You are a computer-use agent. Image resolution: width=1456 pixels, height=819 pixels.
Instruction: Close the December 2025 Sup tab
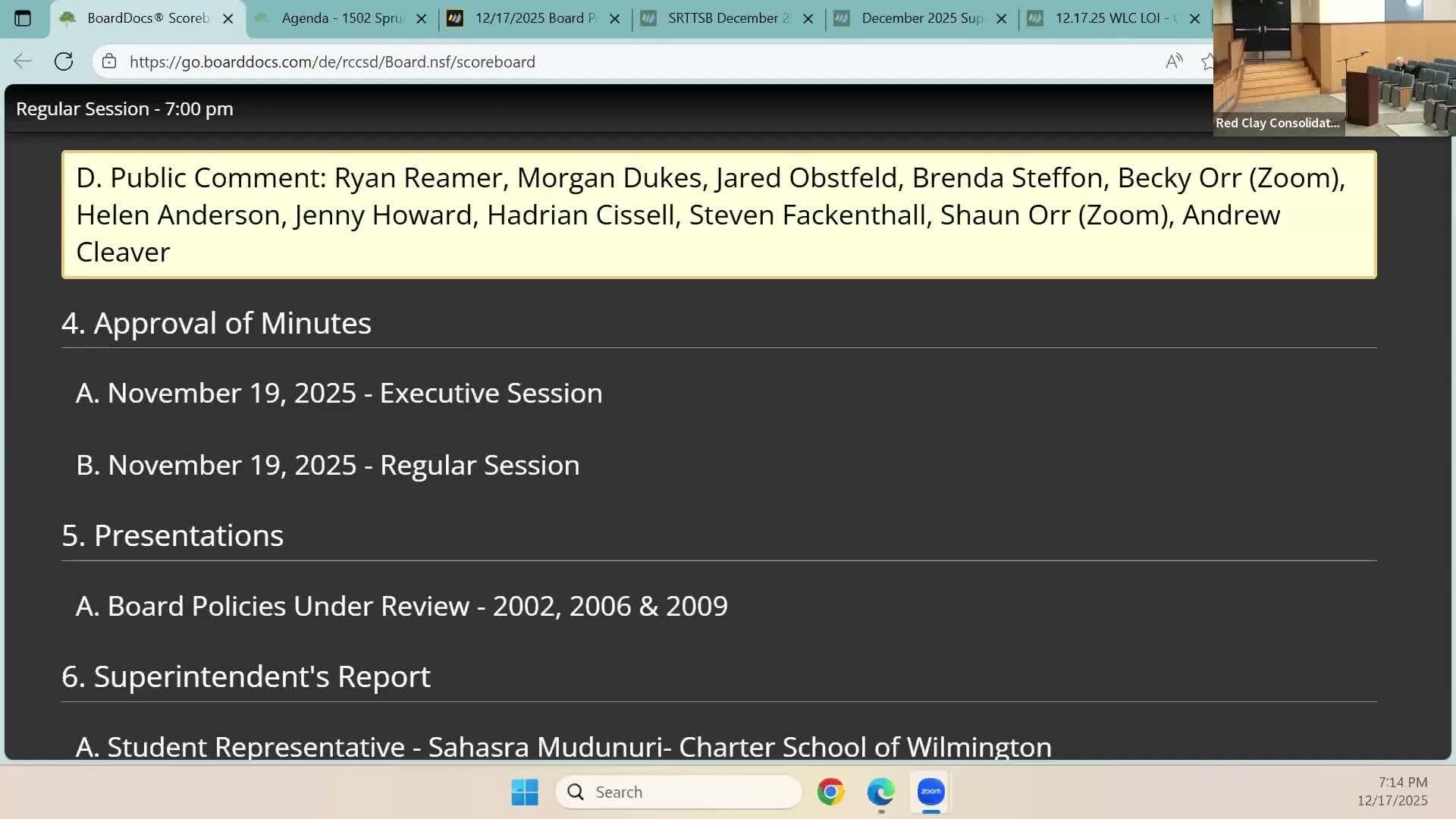(x=1001, y=19)
